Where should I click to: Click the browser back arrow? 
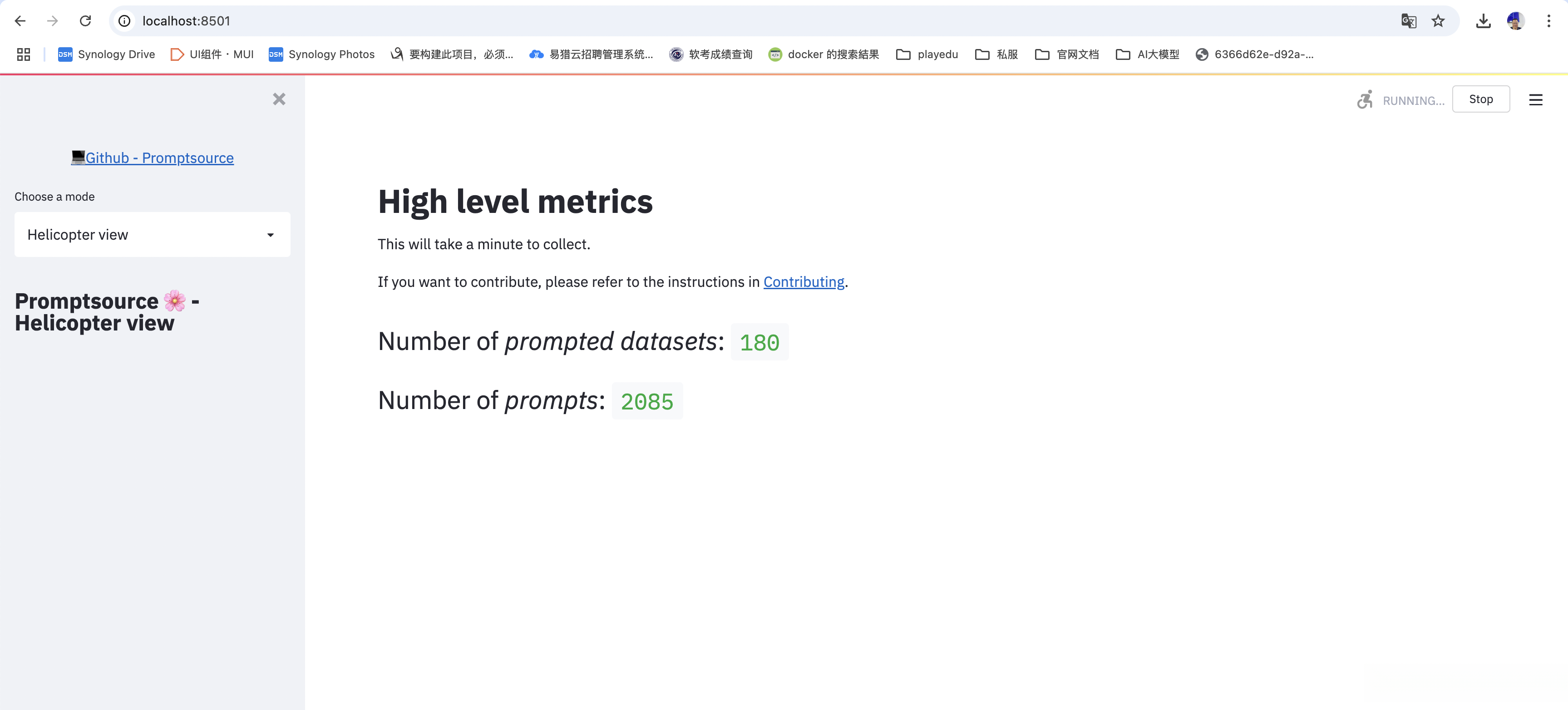pos(20,21)
